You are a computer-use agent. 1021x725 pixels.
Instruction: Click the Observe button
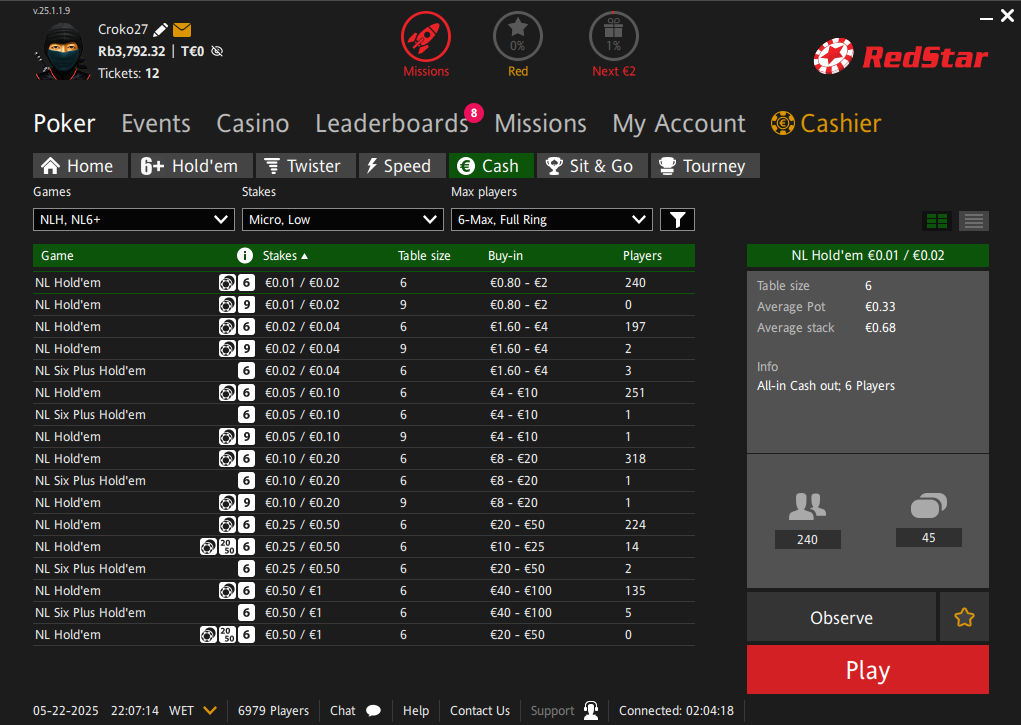(x=841, y=618)
